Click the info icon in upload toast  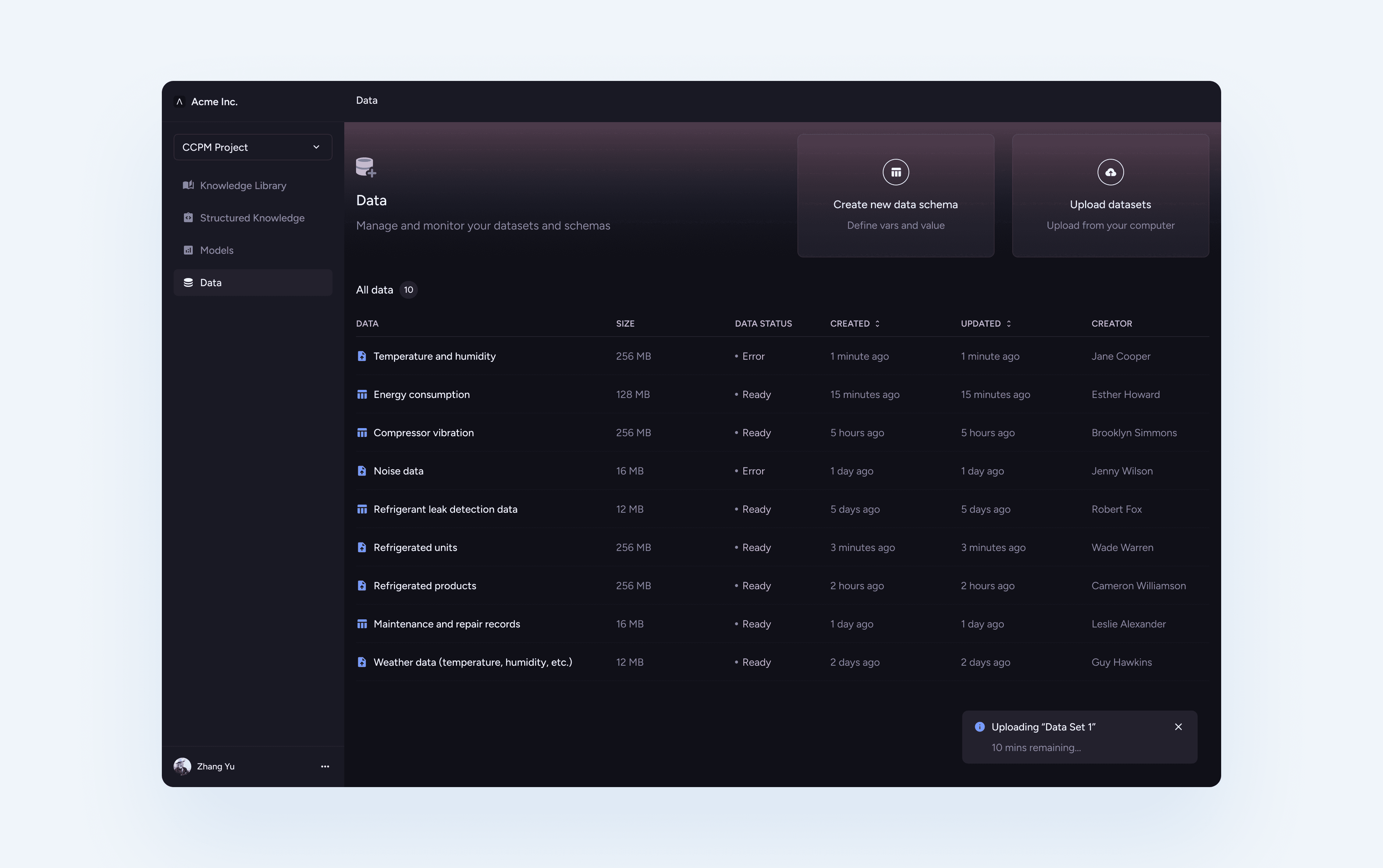[980, 727]
